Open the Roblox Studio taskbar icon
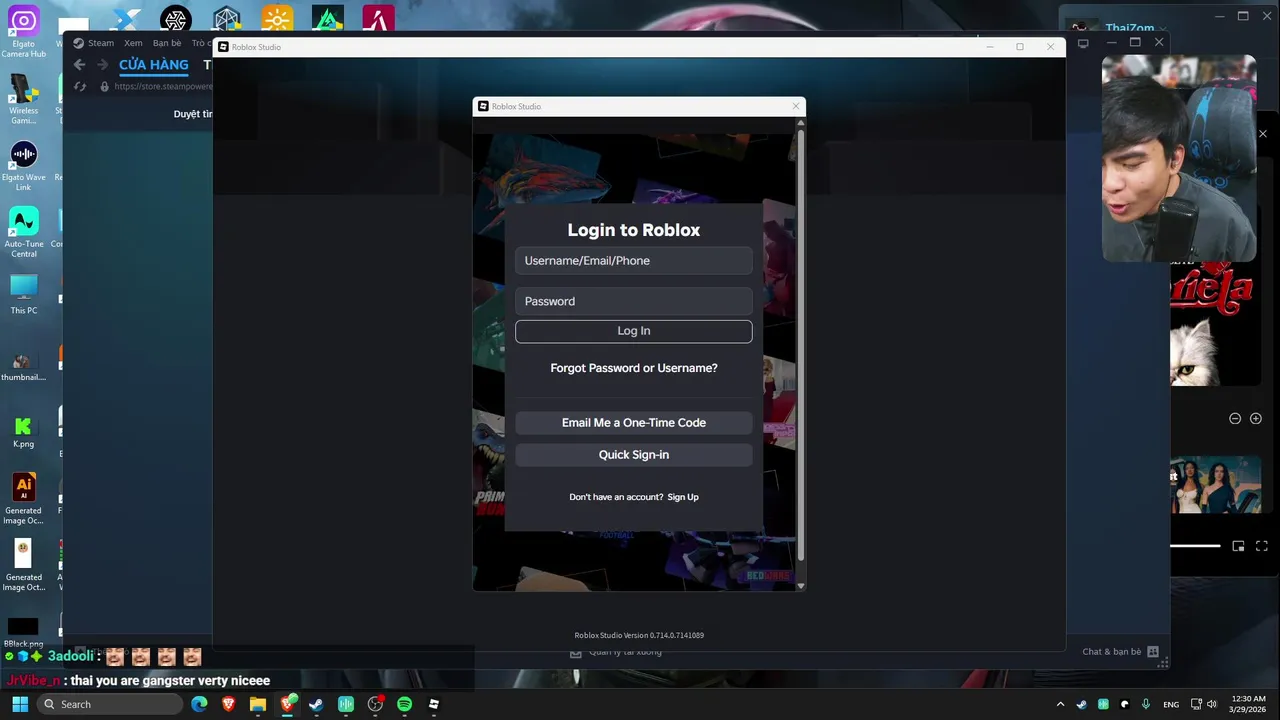Image resolution: width=1280 pixels, height=720 pixels. (x=433, y=704)
